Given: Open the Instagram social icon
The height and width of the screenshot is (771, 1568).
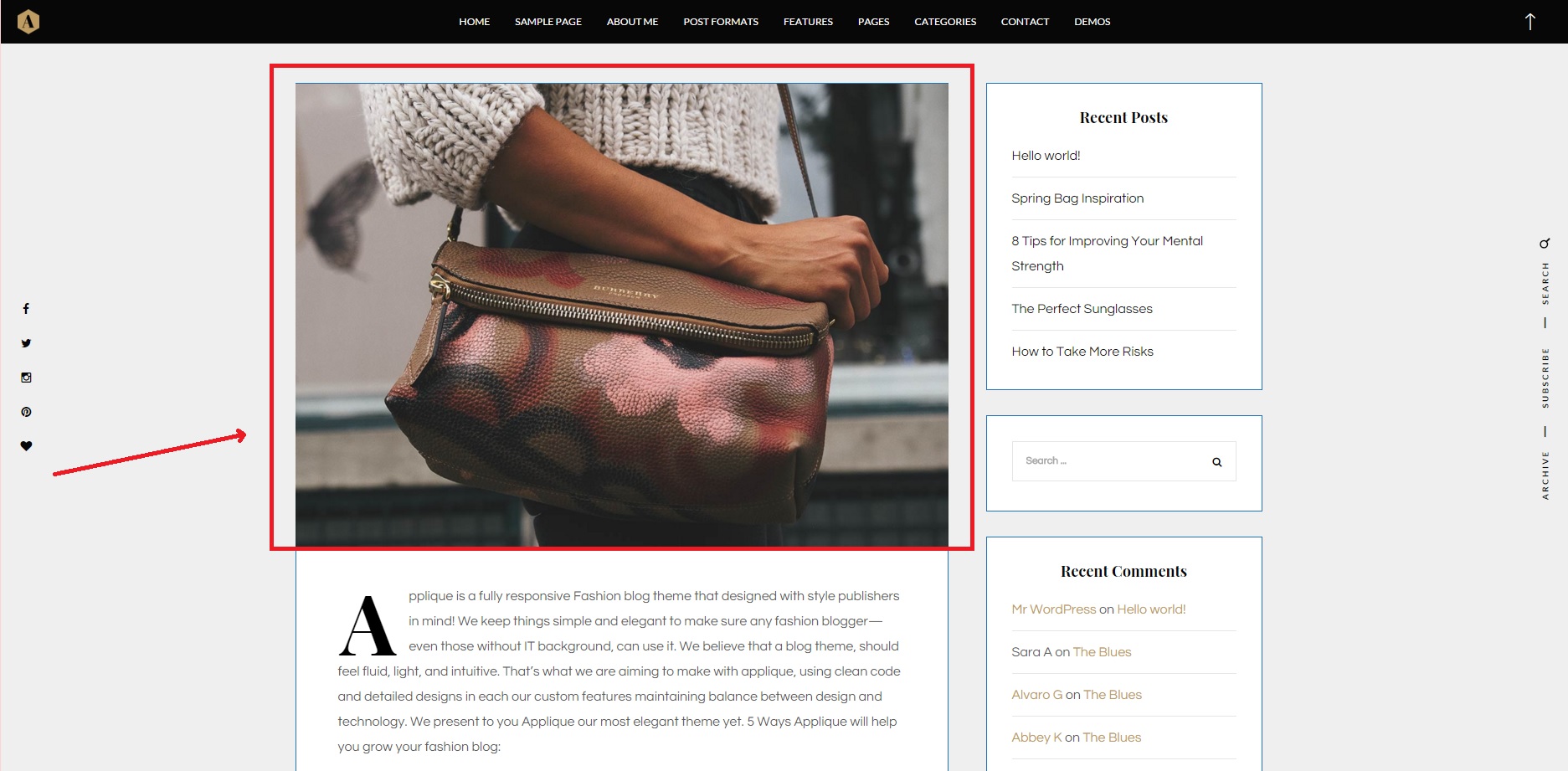Looking at the screenshot, I should coord(26,378).
